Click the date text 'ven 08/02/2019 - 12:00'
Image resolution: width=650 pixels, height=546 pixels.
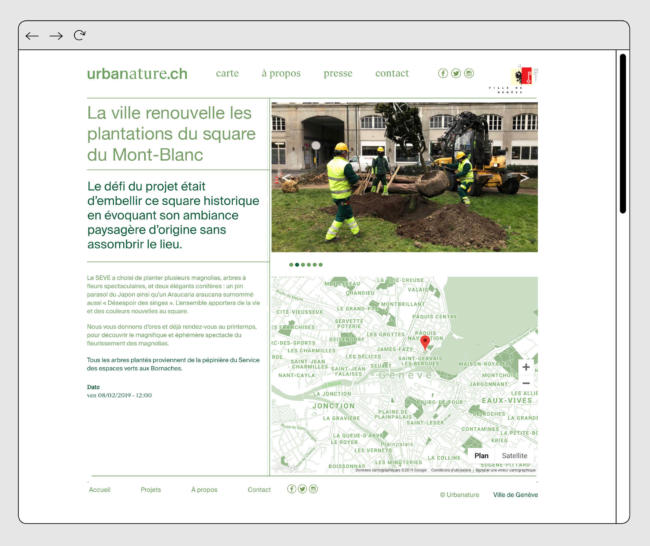(x=119, y=396)
